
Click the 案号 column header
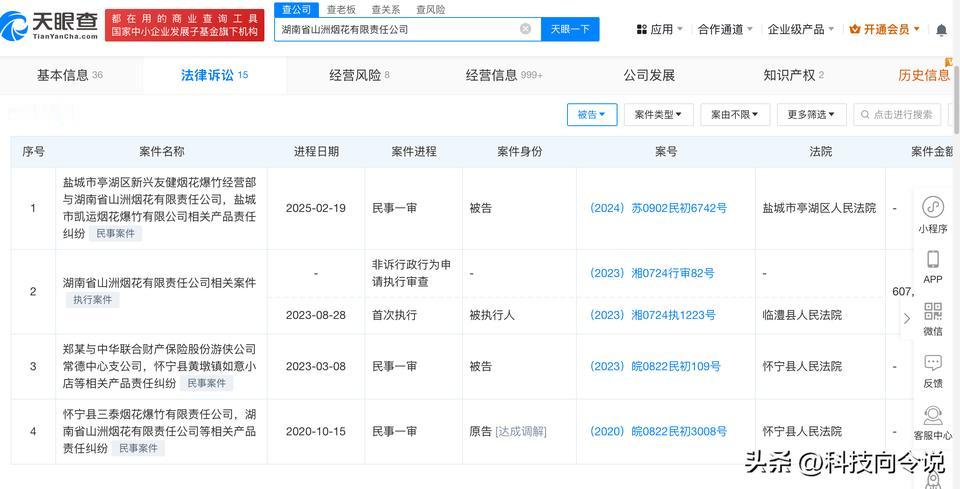[666, 152]
